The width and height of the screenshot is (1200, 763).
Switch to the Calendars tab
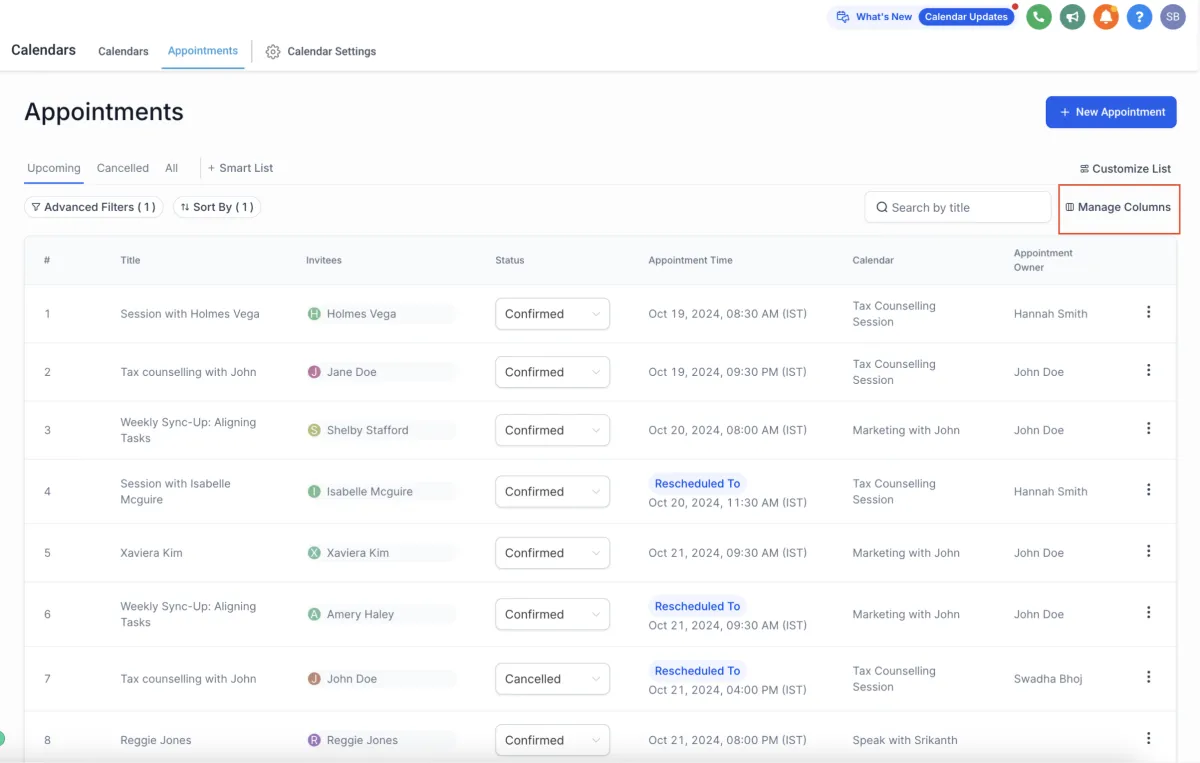pyautogui.click(x=123, y=51)
